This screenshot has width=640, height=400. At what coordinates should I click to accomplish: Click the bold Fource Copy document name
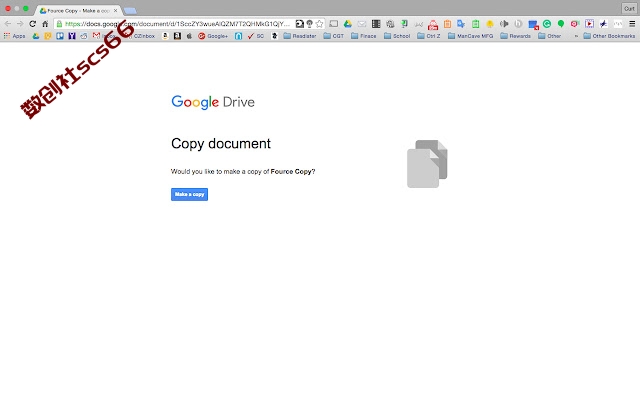(x=291, y=171)
